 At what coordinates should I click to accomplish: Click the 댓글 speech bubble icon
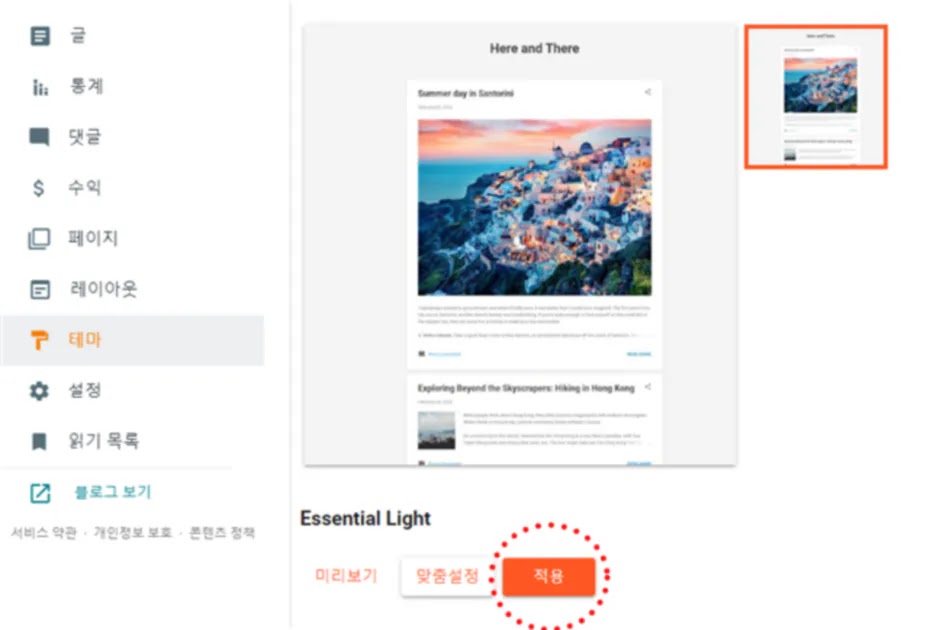40,137
